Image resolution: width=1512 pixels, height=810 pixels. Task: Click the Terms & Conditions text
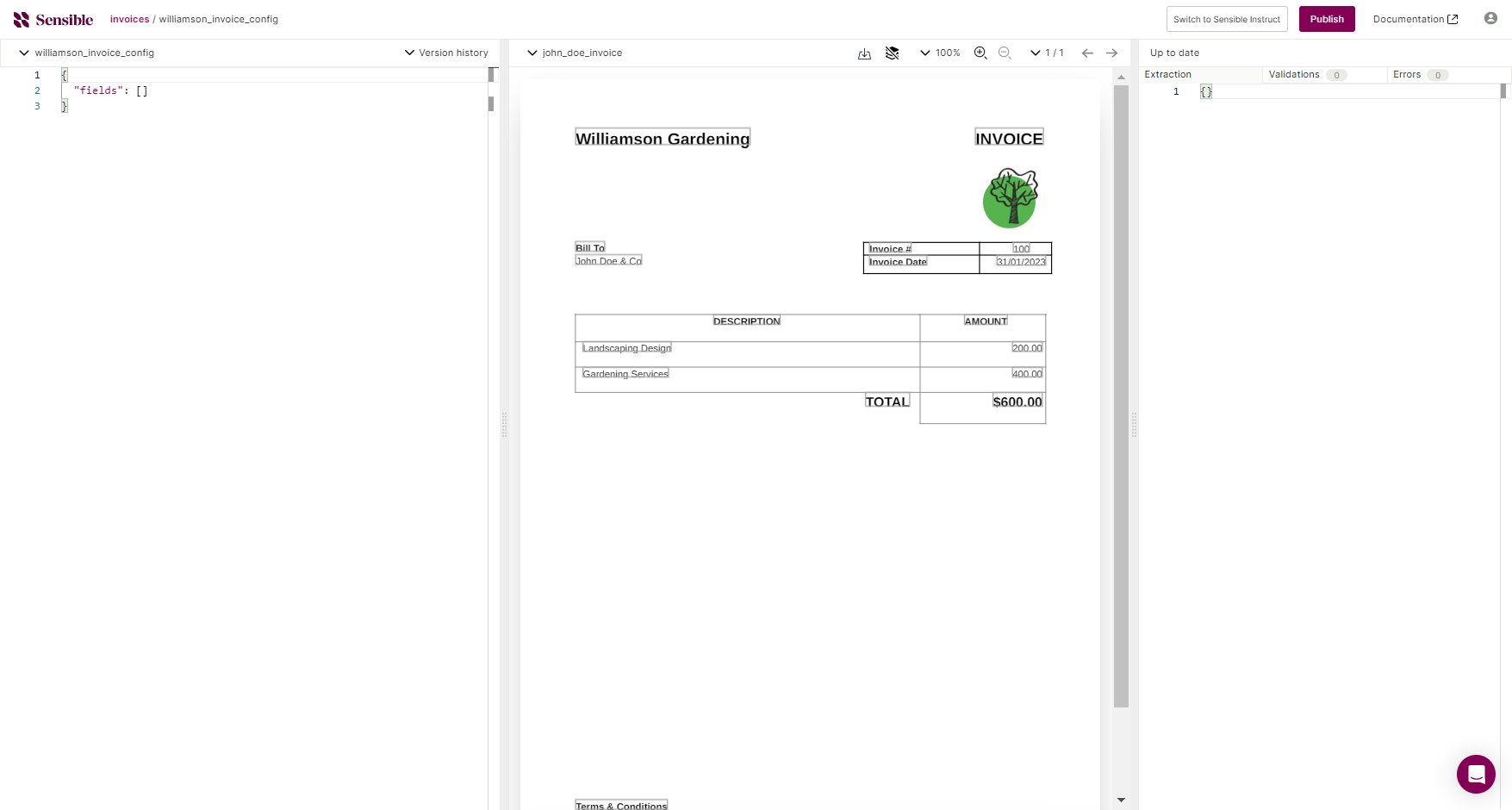tap(621, 806)
